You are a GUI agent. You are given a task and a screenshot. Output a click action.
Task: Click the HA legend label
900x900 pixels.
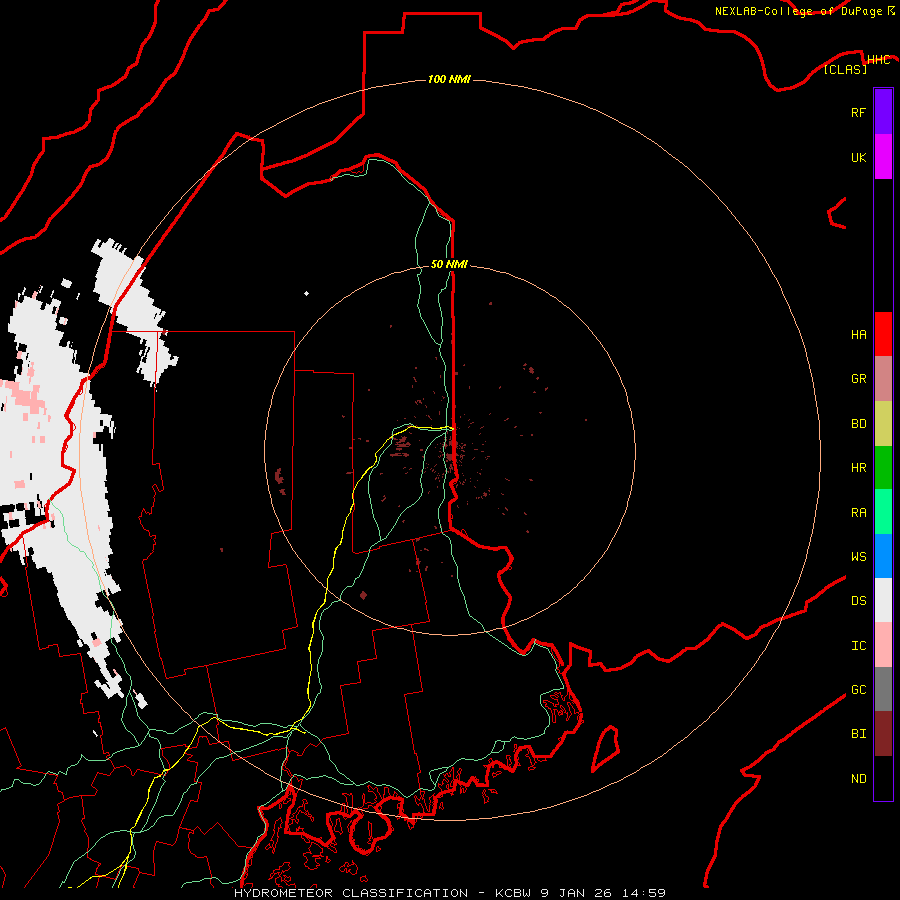coord(858,334)
